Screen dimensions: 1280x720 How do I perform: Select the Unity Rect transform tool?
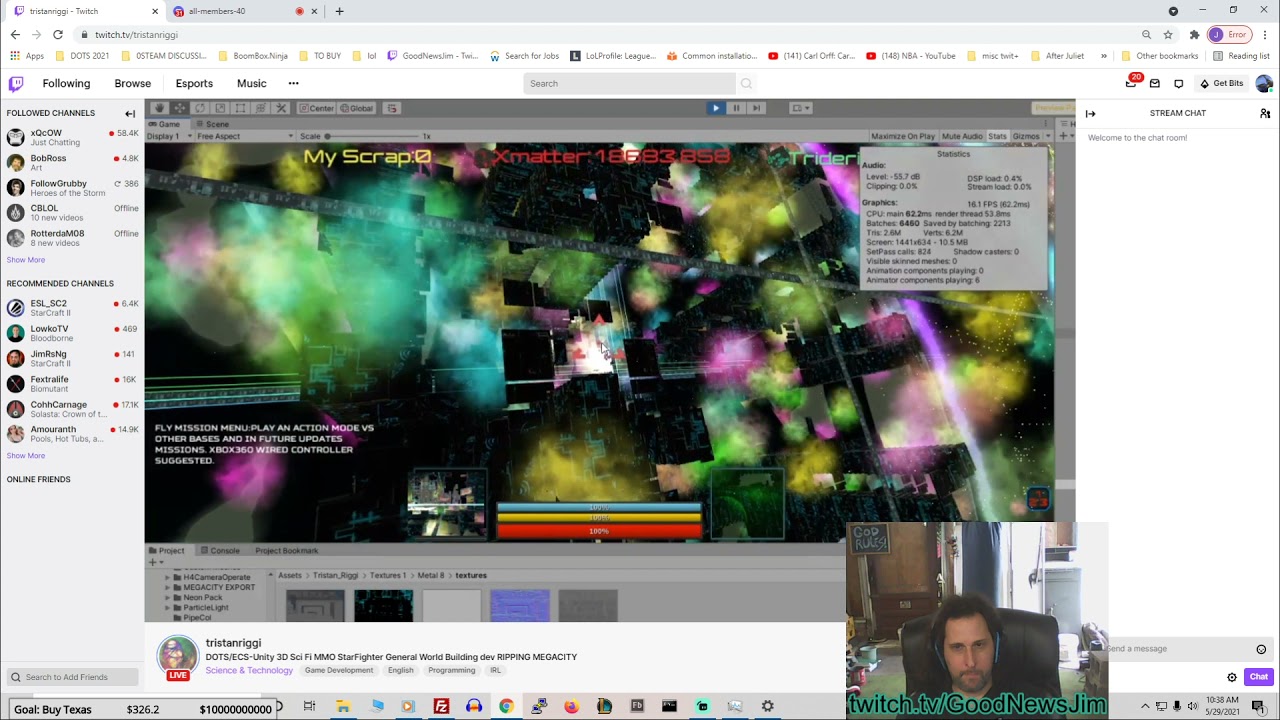(x=240, y=108)
